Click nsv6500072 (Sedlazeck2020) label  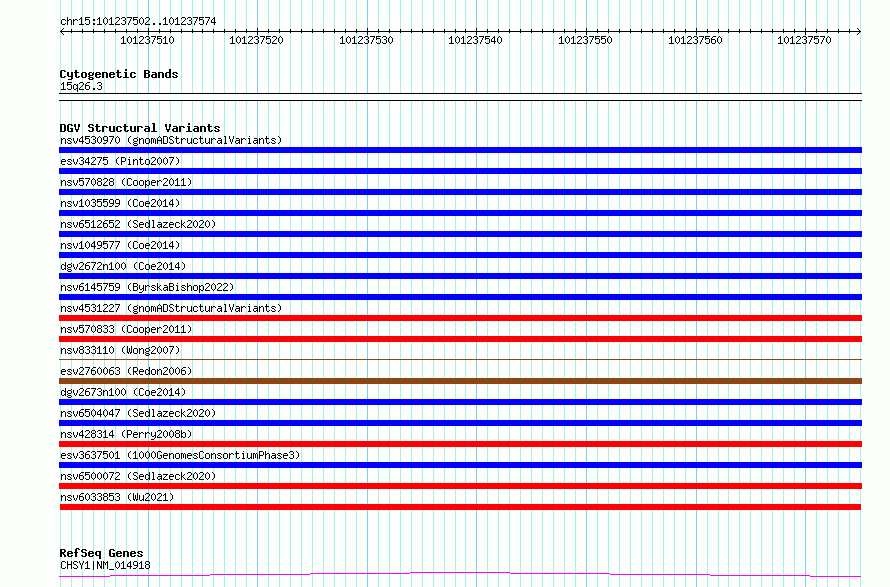point(138,476)
